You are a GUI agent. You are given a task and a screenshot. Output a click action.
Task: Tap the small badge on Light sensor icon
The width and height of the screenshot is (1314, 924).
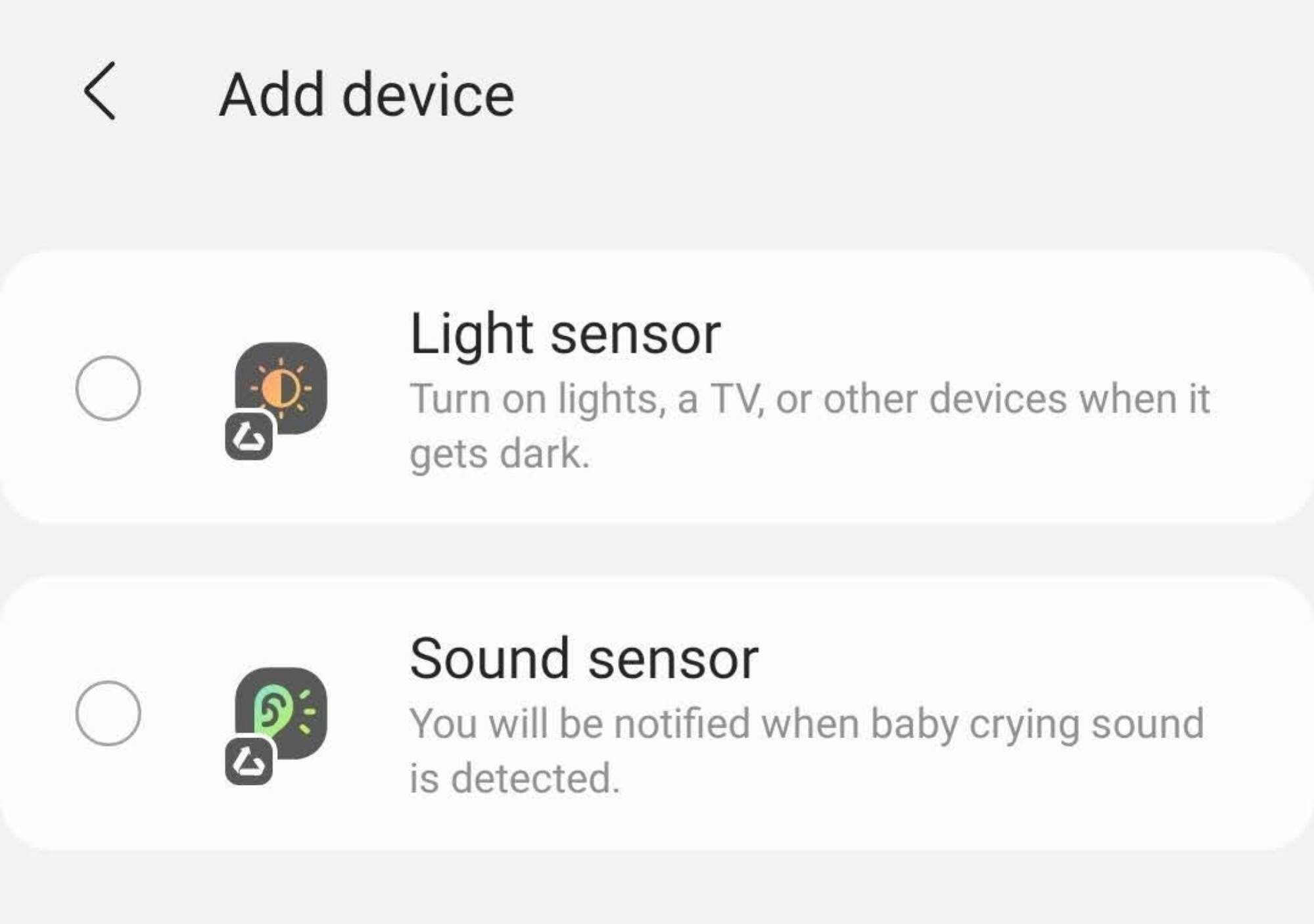(x=249, y=436)
